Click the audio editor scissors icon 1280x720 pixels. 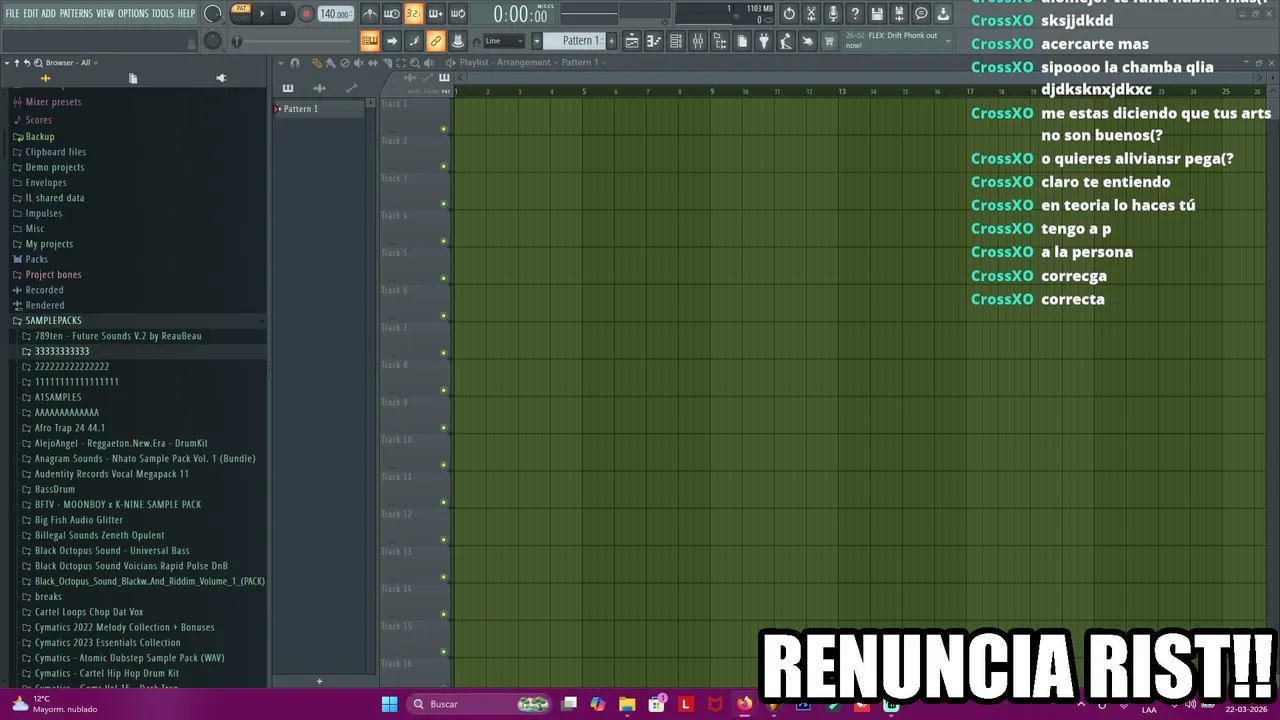(x=811, y=13)
